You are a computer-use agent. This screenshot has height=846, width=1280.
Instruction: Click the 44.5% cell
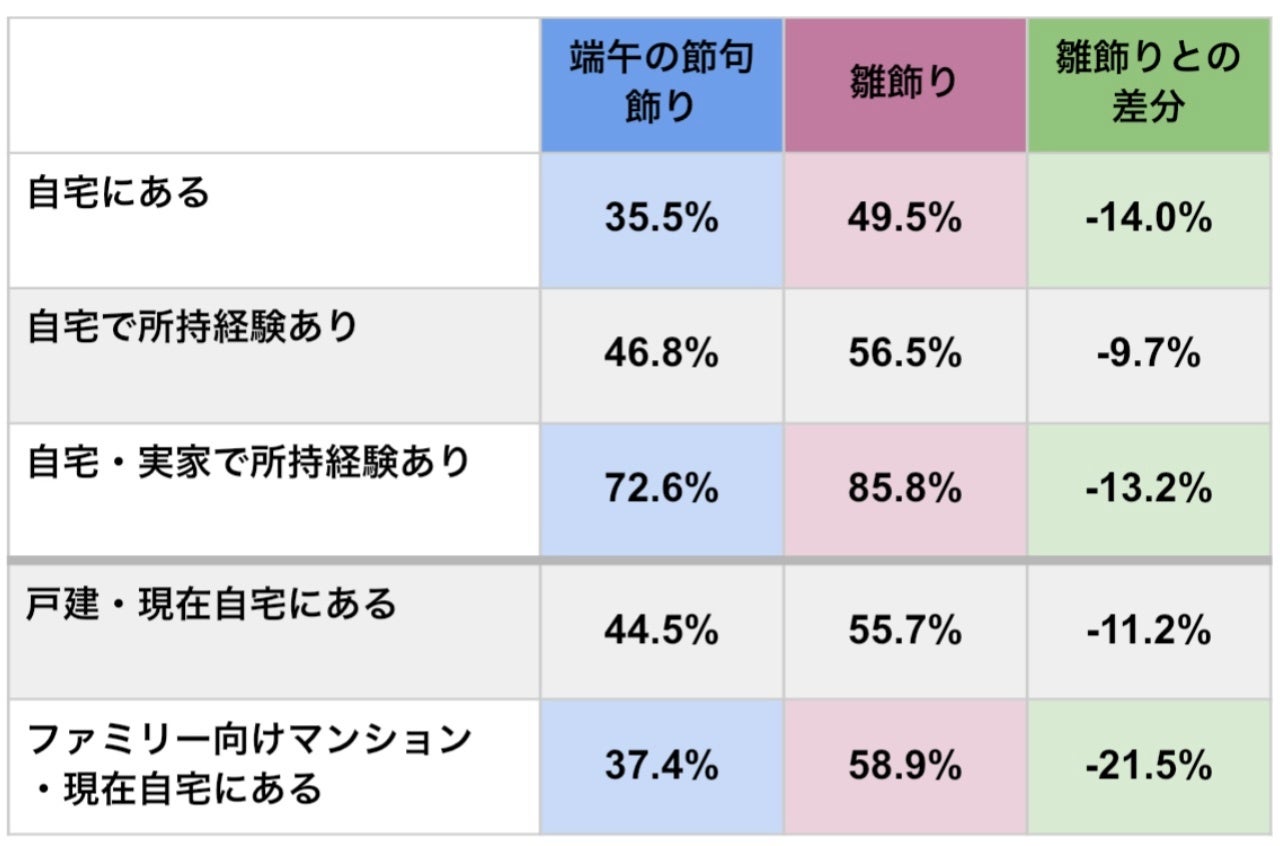click(x=661, y=631)
